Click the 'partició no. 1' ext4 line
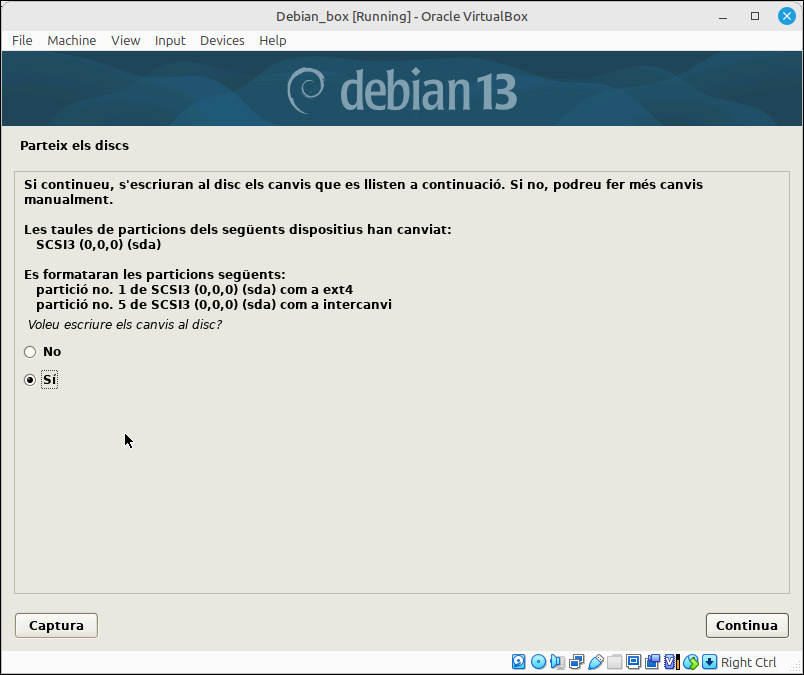Screen dimensions: 804x675 pyautogui.click(x=194, y=290)
